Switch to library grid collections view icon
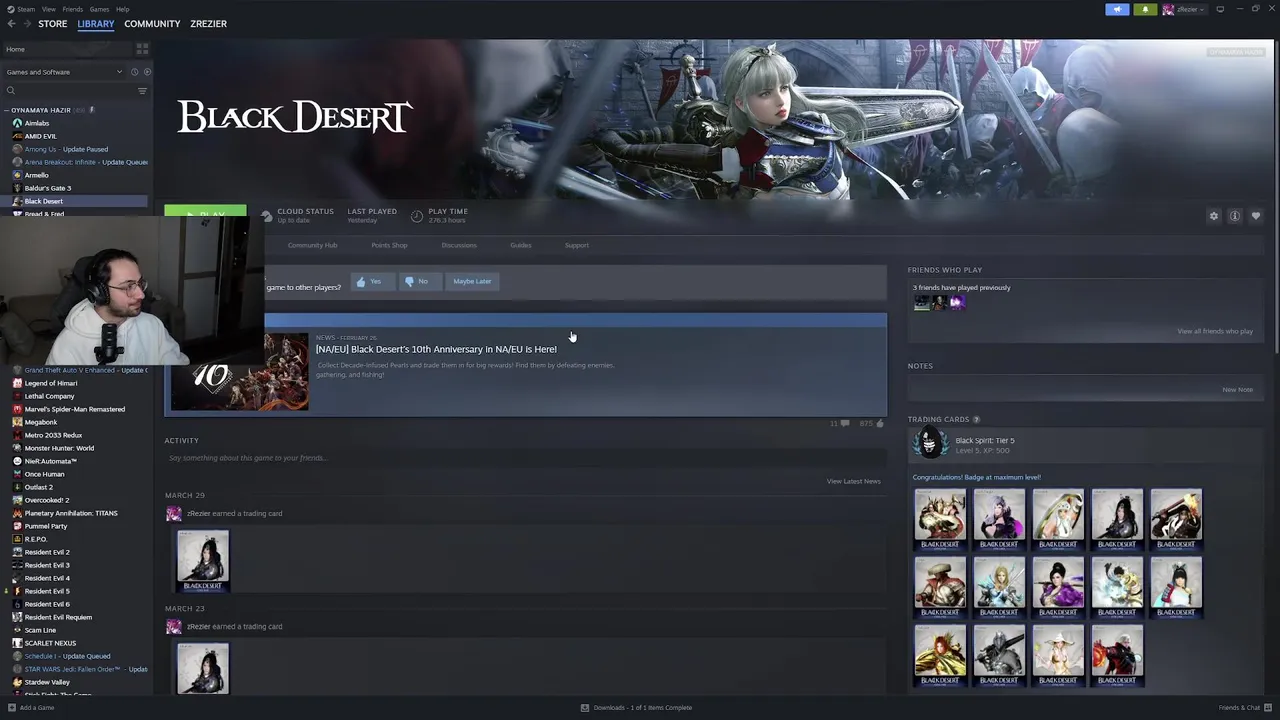Screen dimensions: 1280x720 pyautogui.click(x=142, y=49)
